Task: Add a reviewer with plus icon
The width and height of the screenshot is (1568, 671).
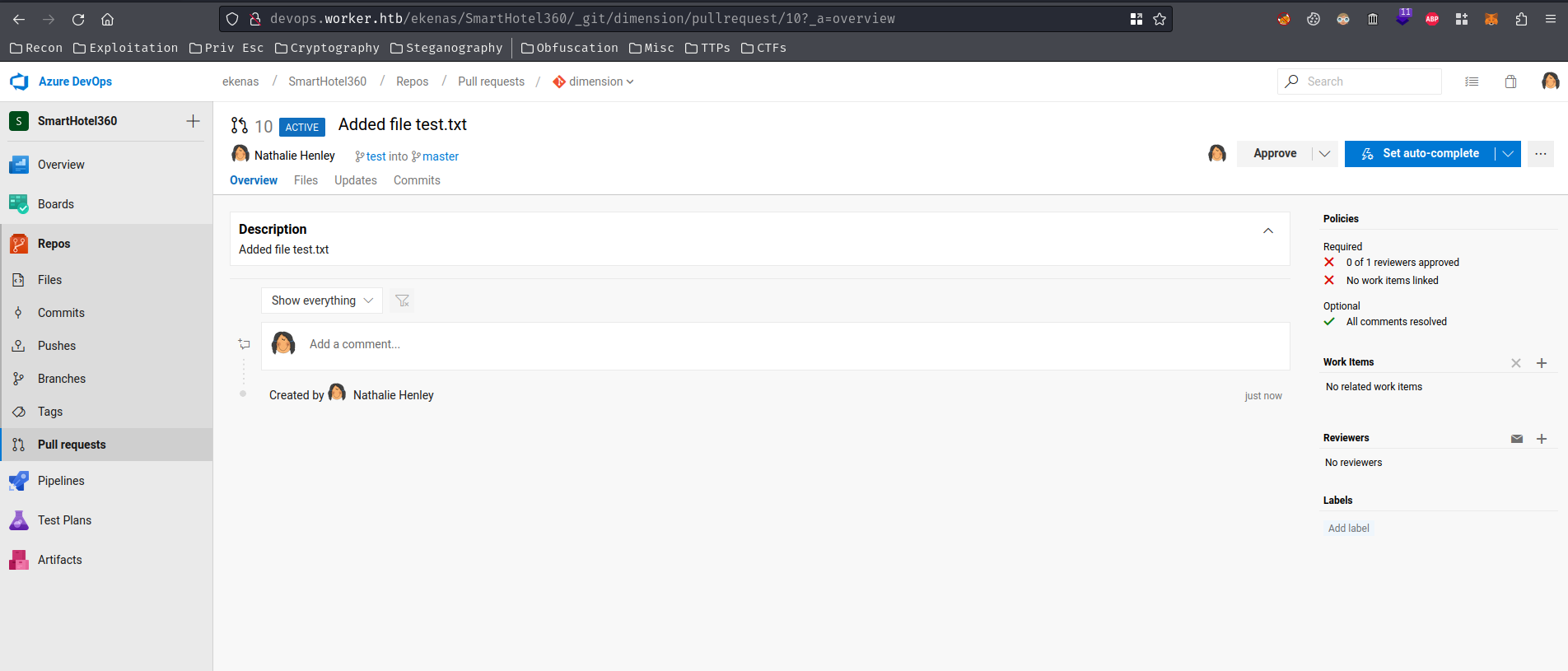Action: coord(1542,439)
